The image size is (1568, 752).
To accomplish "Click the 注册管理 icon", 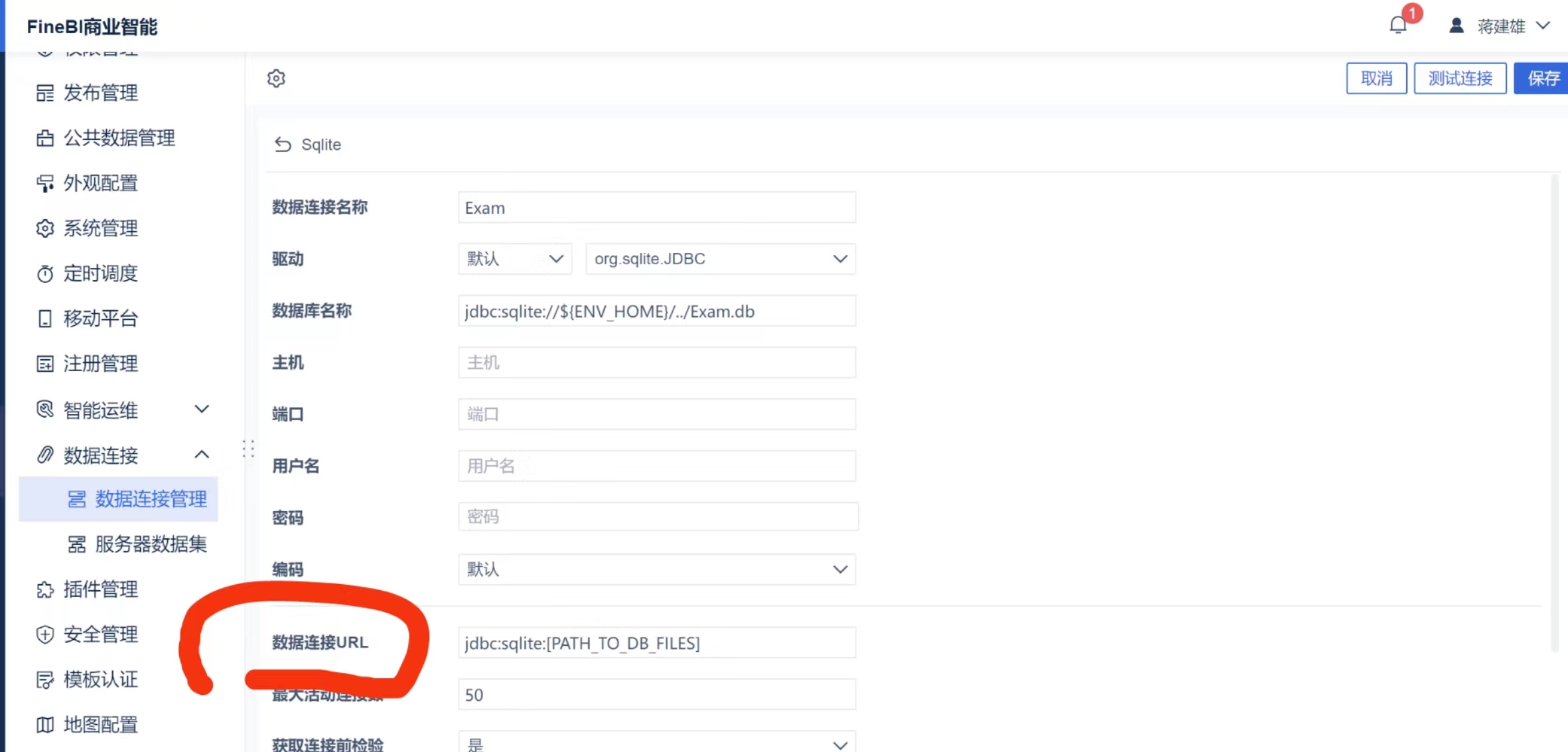I will [x=45, y=364].
